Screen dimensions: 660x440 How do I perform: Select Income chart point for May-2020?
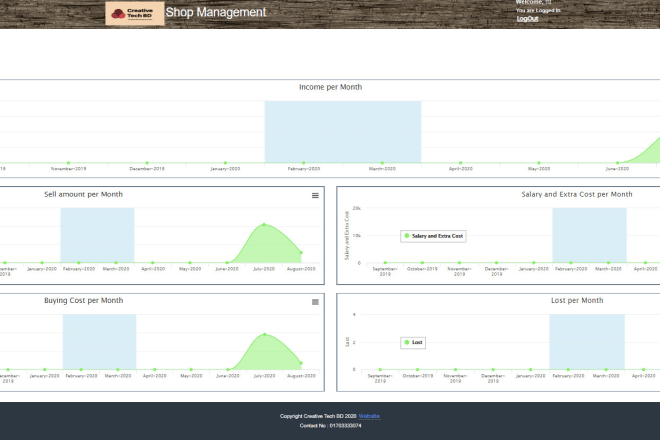(x=539, y=163)
